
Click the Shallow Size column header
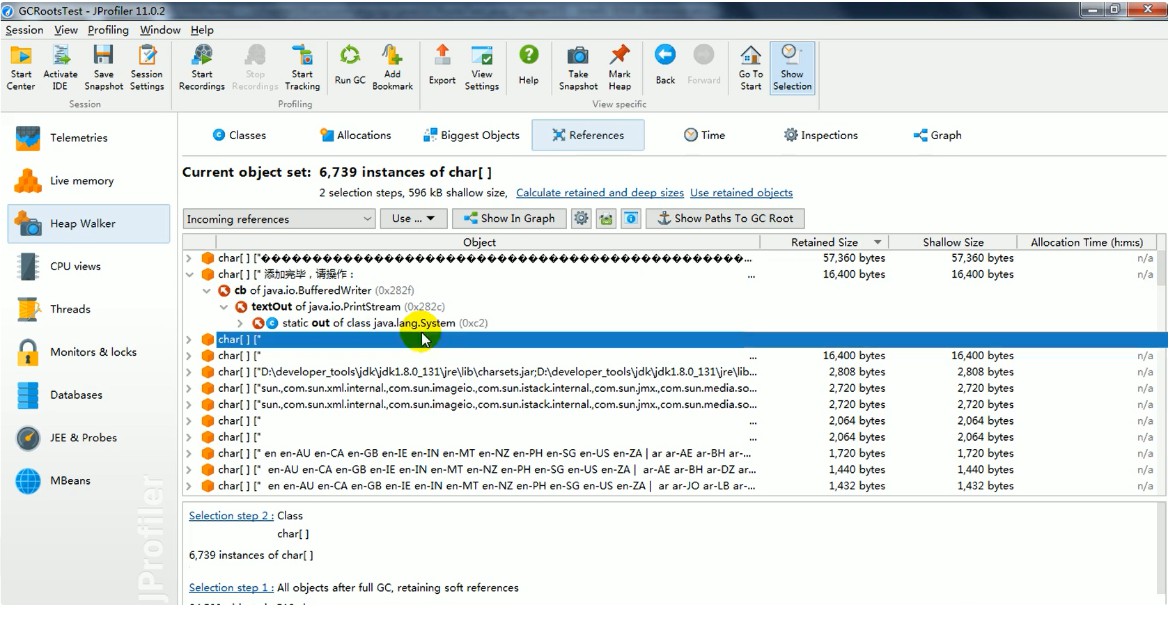tap(953, 242)
